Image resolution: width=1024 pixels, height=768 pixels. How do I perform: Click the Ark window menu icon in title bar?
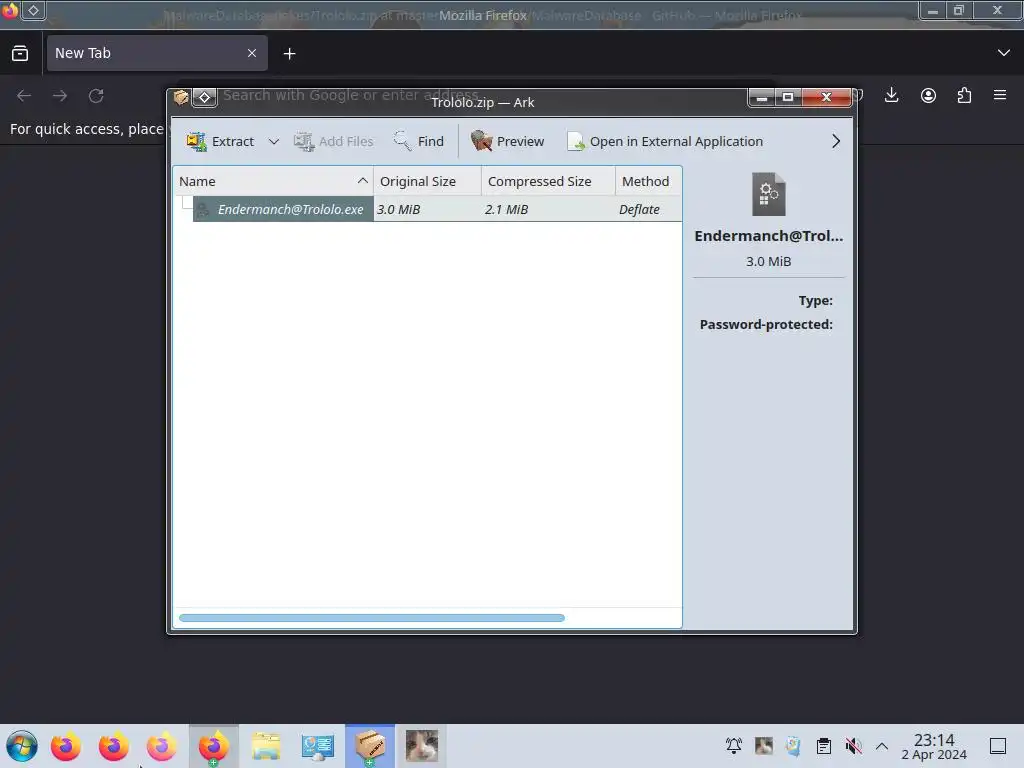point(181,97)
